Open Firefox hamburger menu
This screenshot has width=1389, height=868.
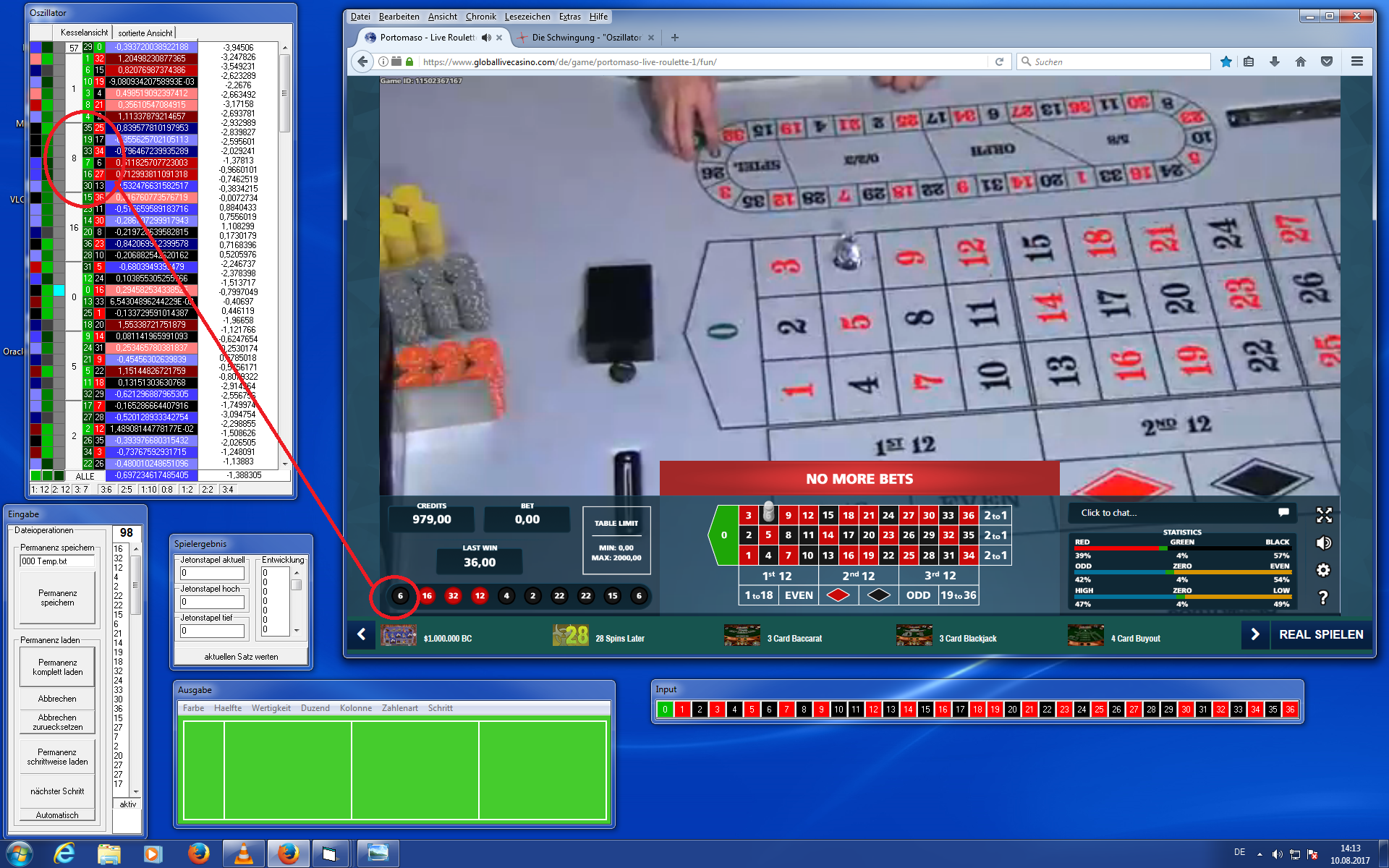[1357, 61]
